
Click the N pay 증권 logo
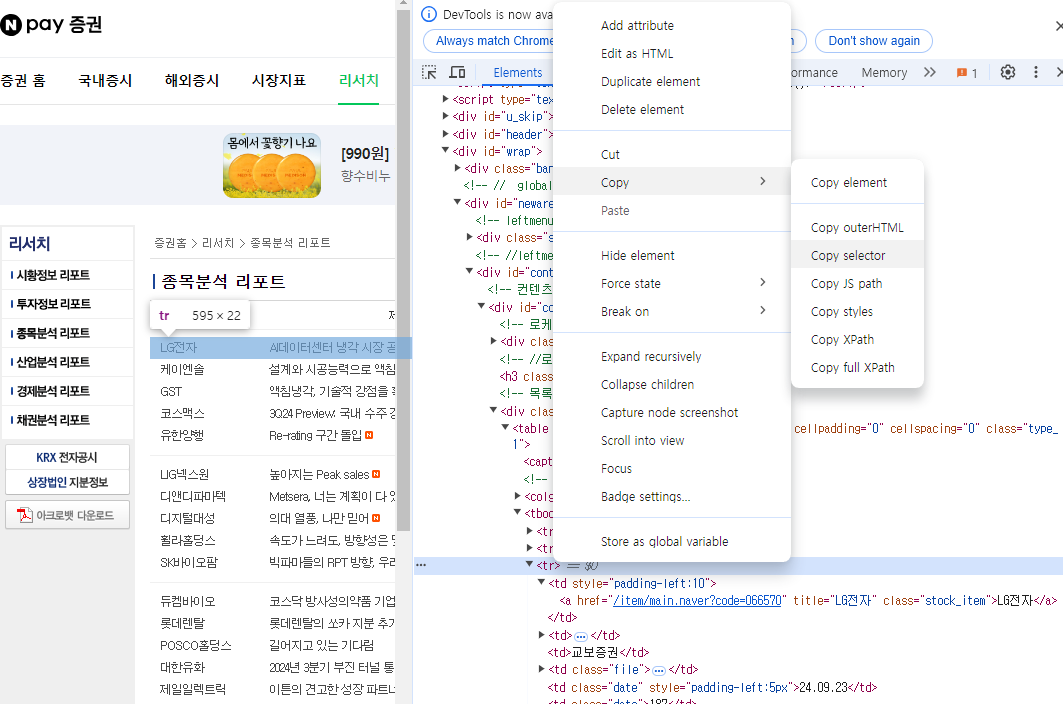pos(51,24)
